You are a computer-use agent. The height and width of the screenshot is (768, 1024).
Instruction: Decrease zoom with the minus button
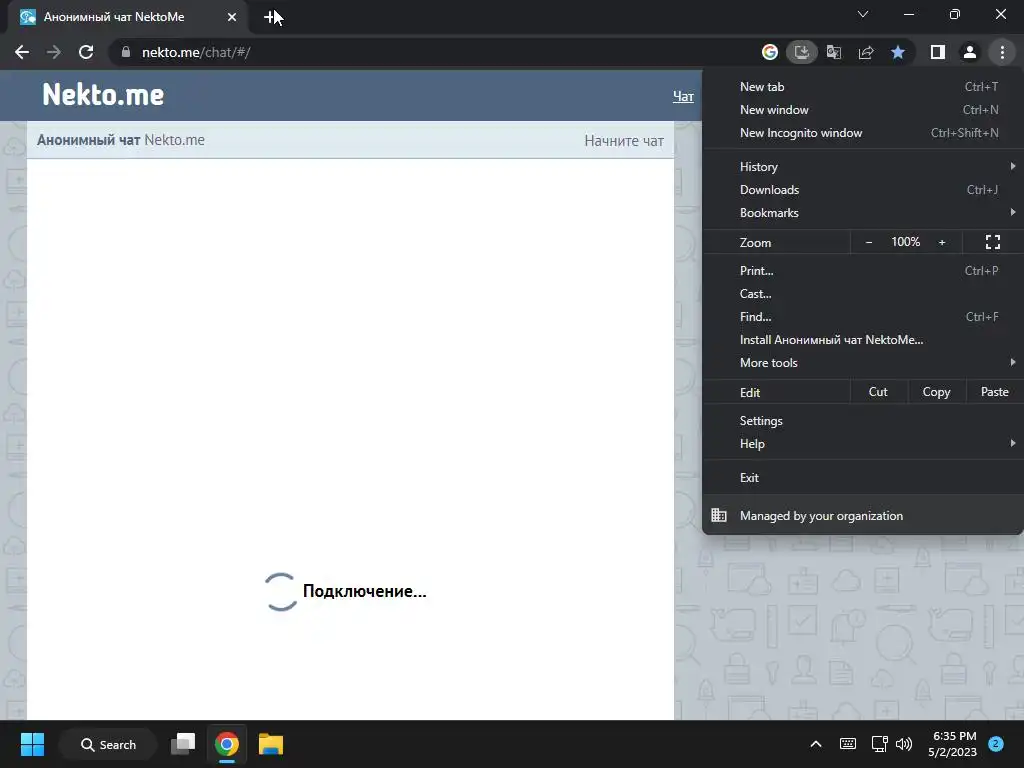pyautogui.click(x=869, y=242)
